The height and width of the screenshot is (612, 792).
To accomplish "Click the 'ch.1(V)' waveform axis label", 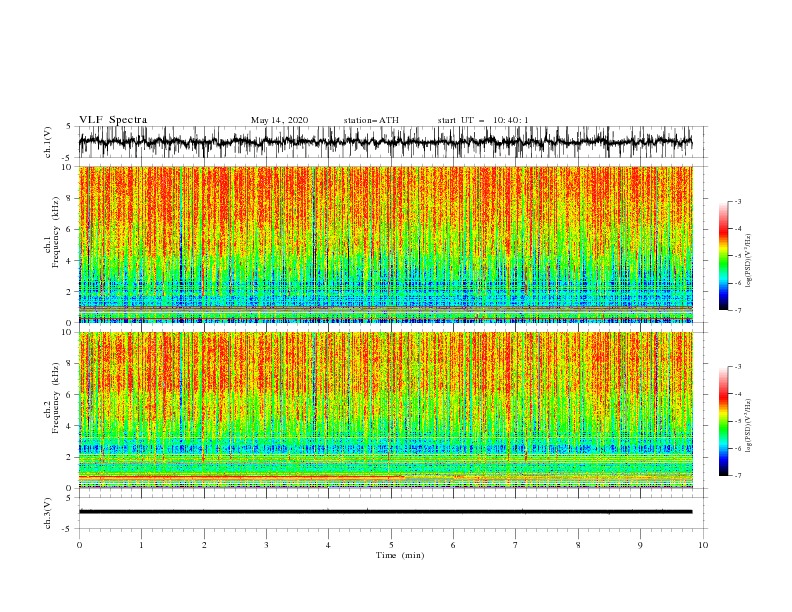I will [48, 142].
